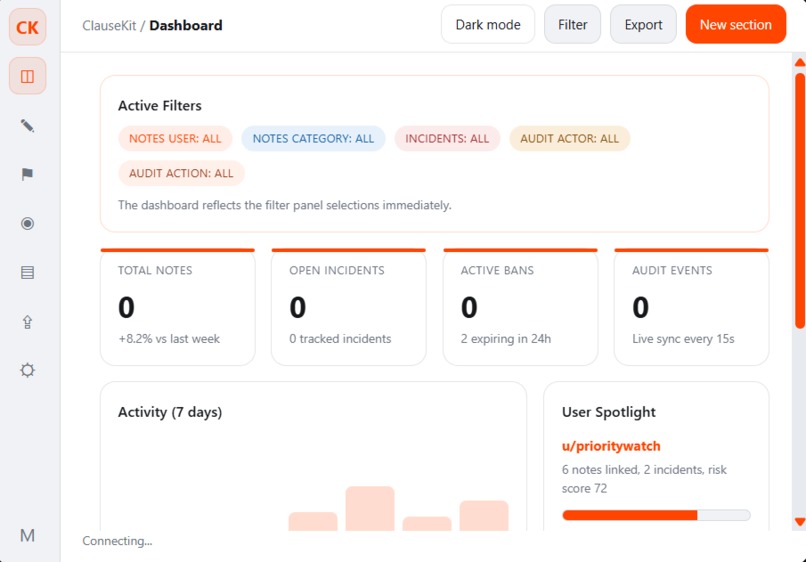Click the 'Active Filters' heading
Image resolution: width=806 pixels, height=562 pixels.
[x=160, y=105]
